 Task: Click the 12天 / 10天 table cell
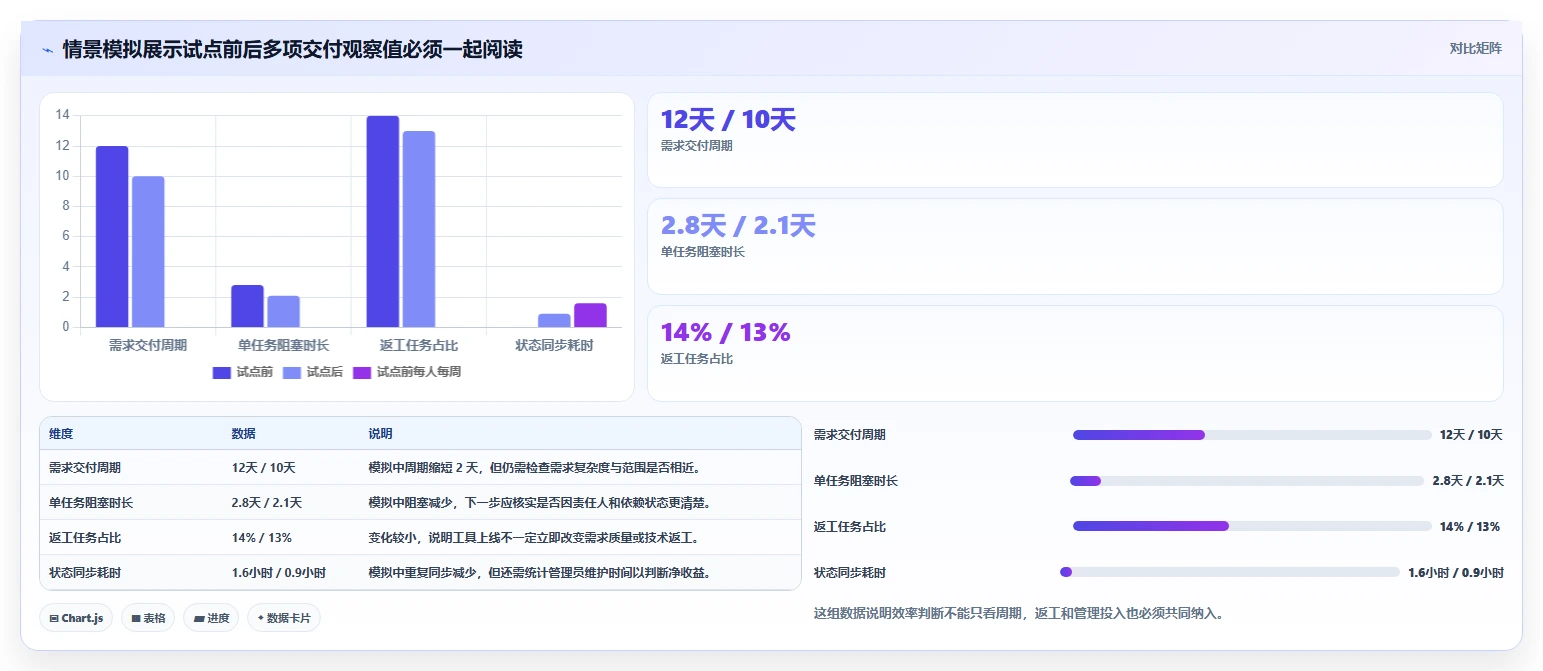pos(264,468)
